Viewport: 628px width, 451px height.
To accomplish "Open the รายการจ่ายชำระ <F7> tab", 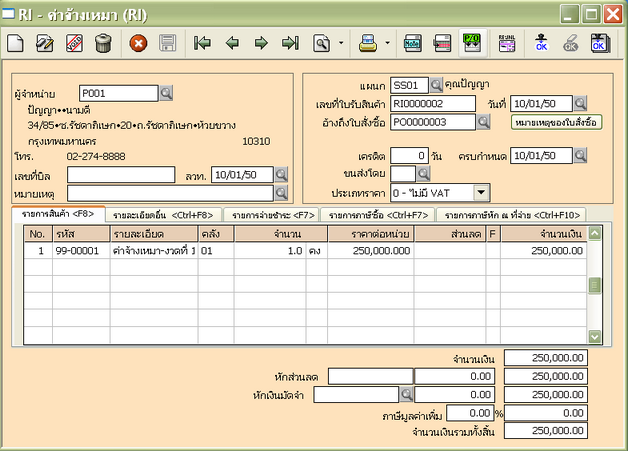I will click(273, 214).
